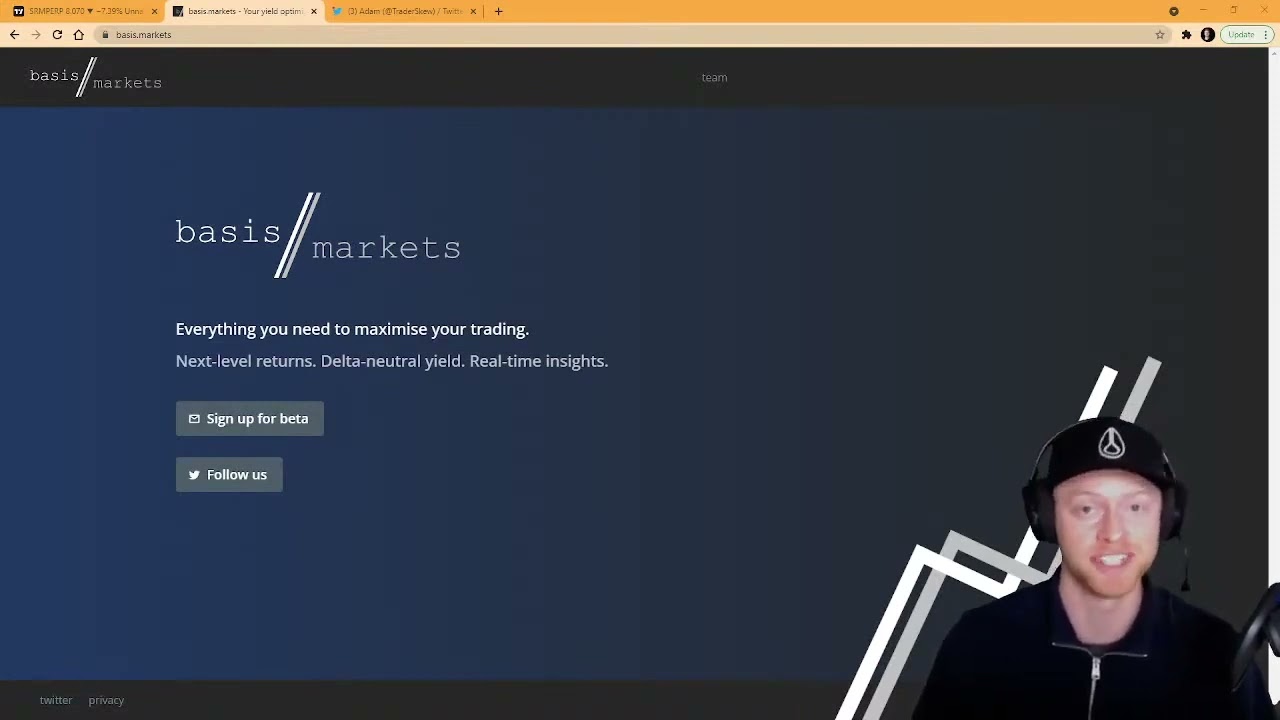The image size is (1280, 720).
Task: Open the Extensions puzzle icon
Action: click(1186, 35)
